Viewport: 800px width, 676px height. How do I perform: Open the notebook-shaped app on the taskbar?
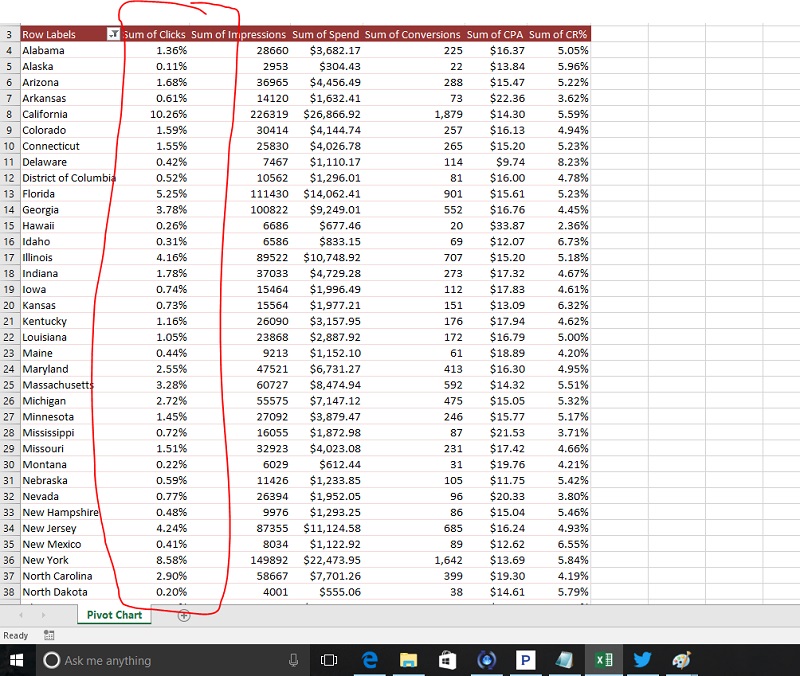point(564,660)
